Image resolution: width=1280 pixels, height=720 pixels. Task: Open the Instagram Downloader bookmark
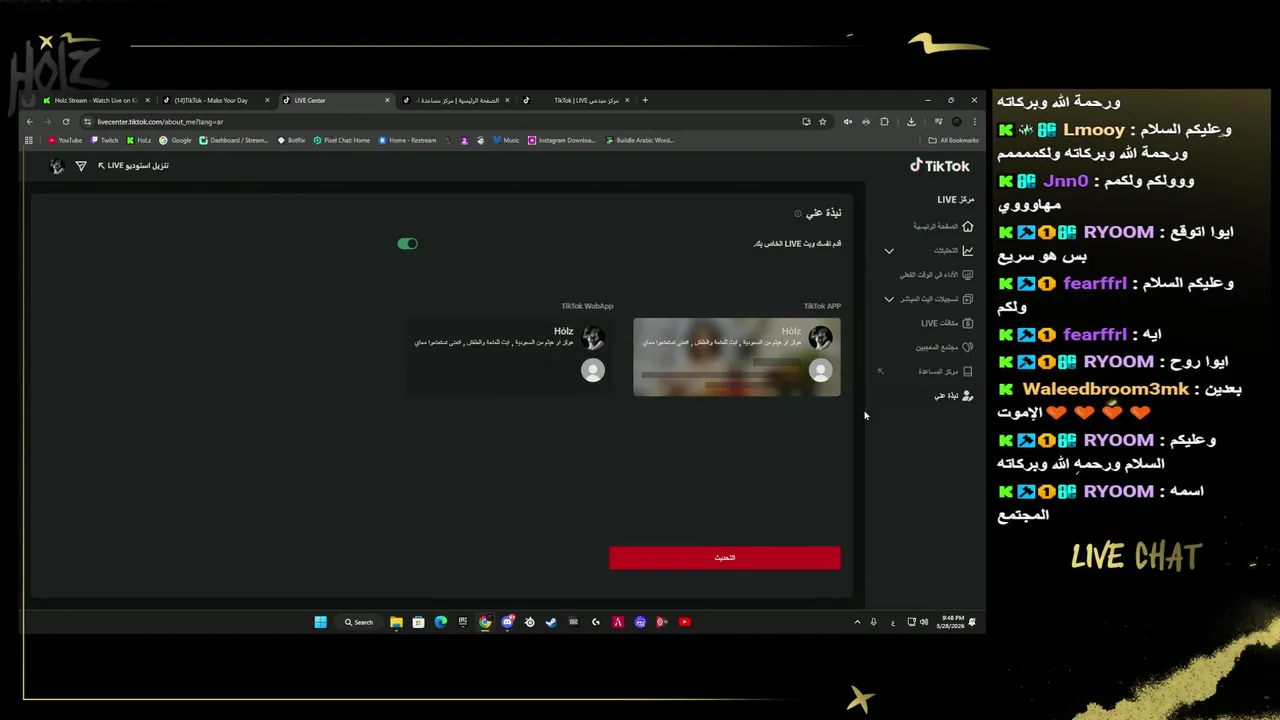561,140
